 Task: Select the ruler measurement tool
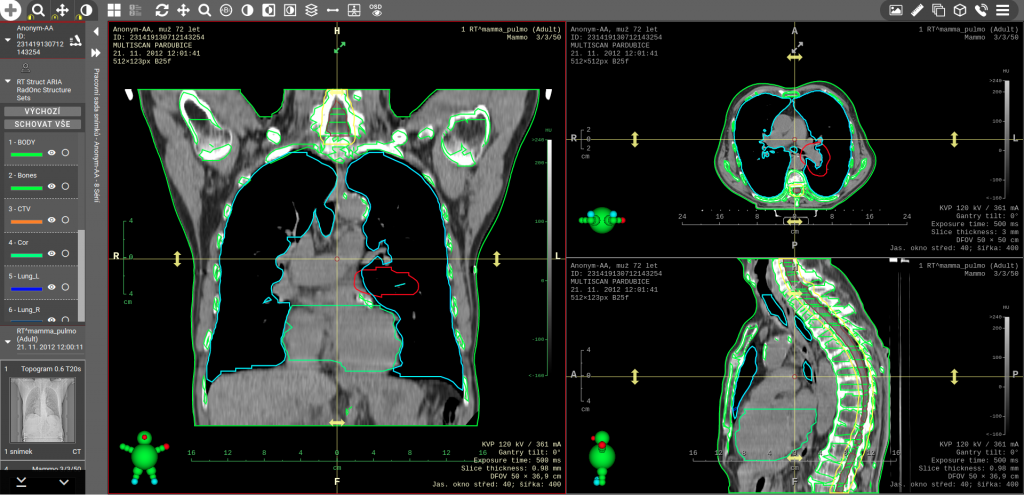click(917, 10)
